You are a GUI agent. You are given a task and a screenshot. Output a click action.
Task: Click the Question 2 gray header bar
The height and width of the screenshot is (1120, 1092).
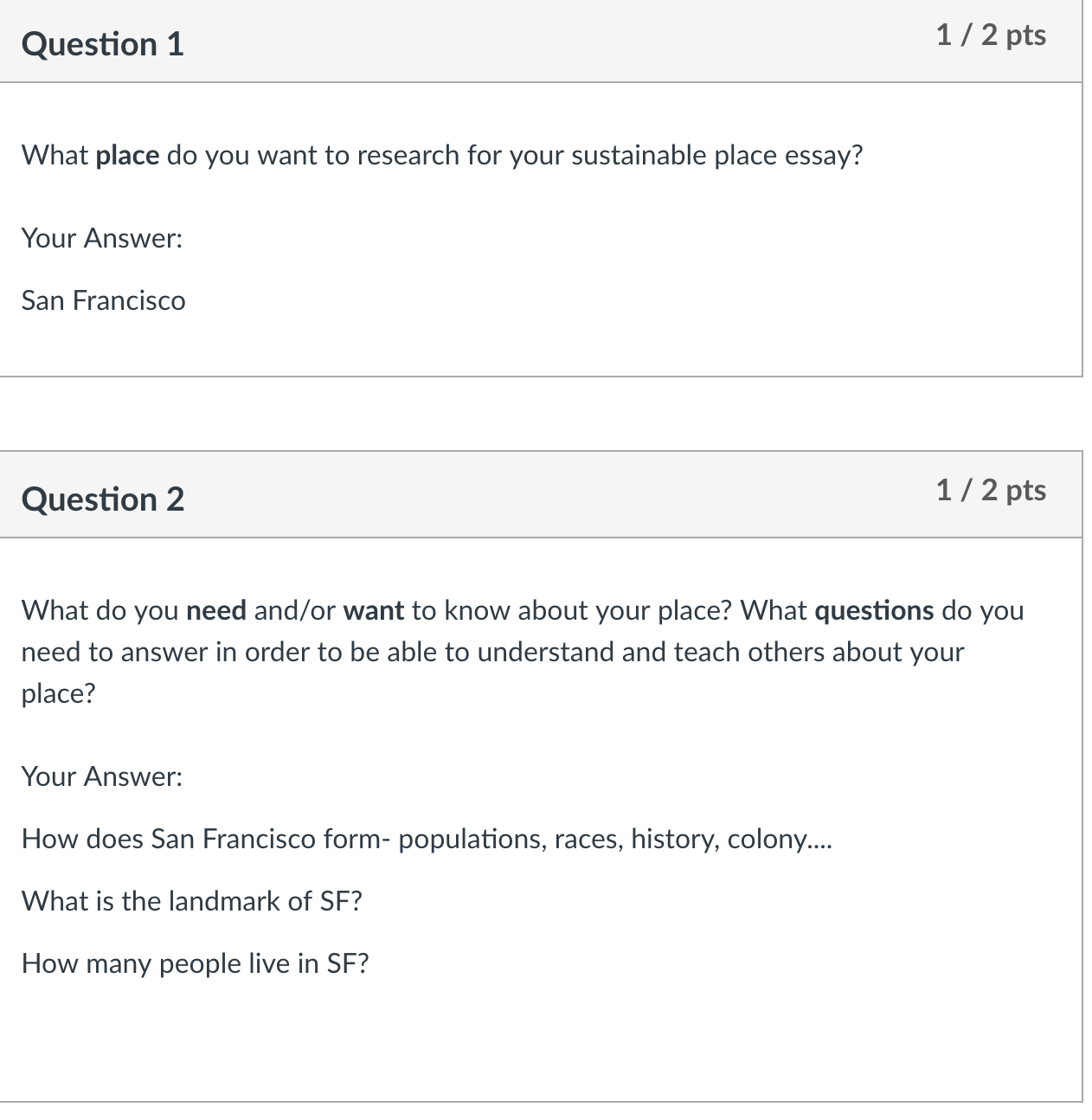point(541,494)
